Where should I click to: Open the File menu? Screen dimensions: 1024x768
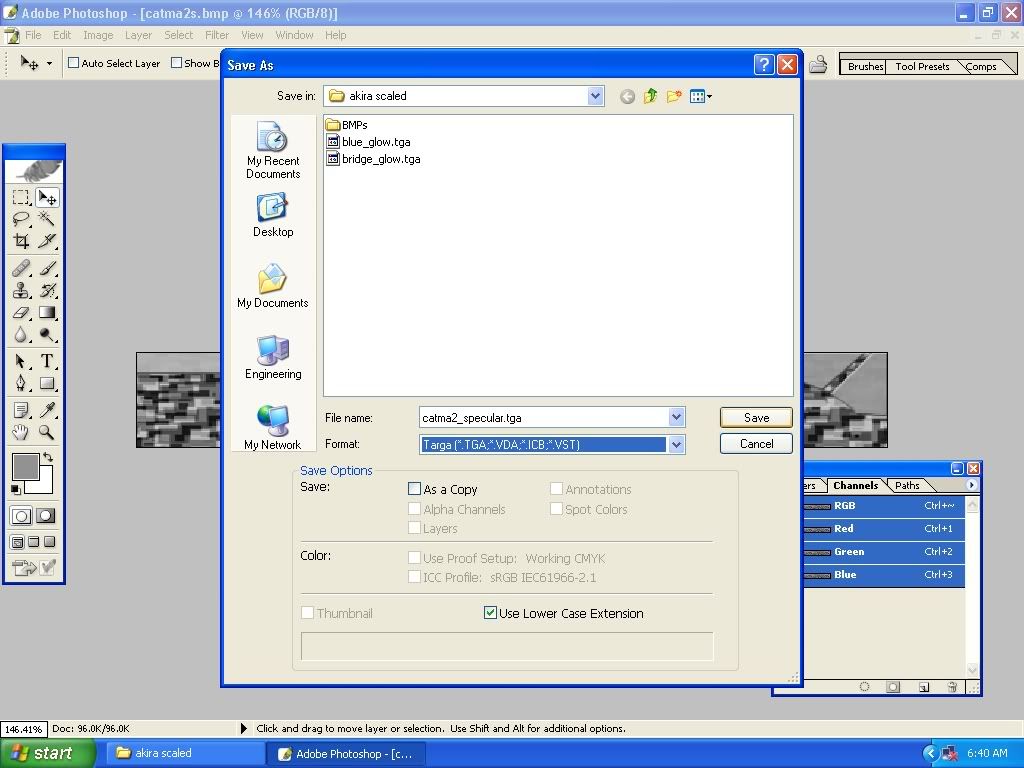coord(33,35)
